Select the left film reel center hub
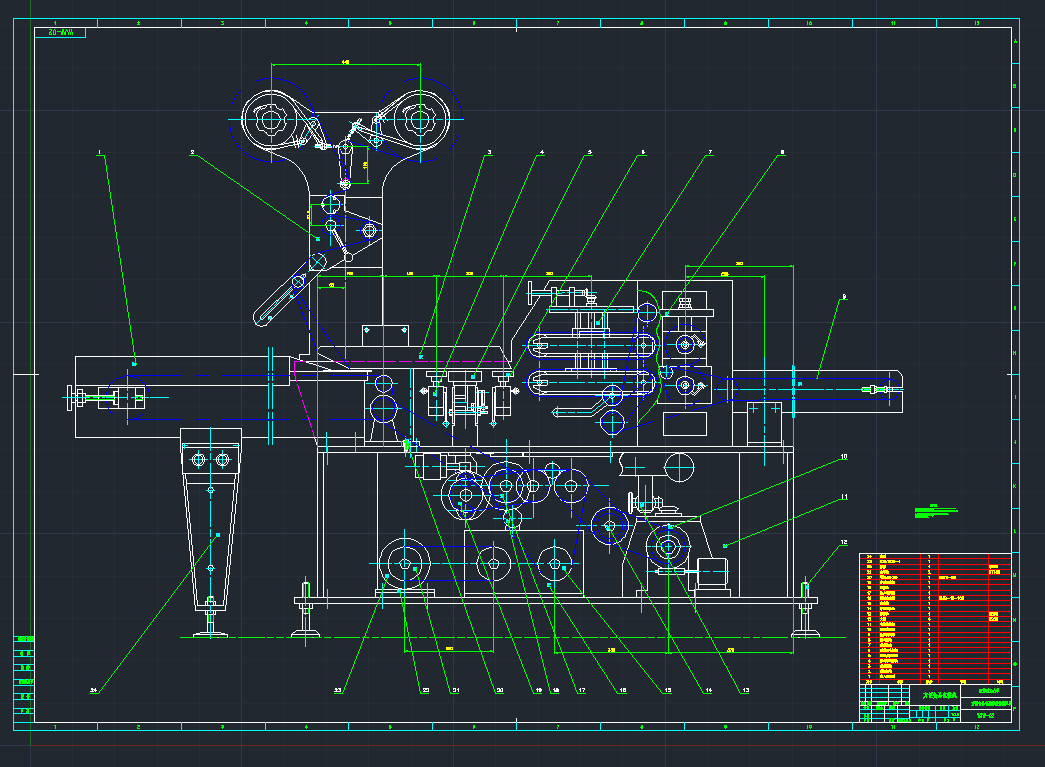Screen dimensions: 1045x767 pos(270,121)
